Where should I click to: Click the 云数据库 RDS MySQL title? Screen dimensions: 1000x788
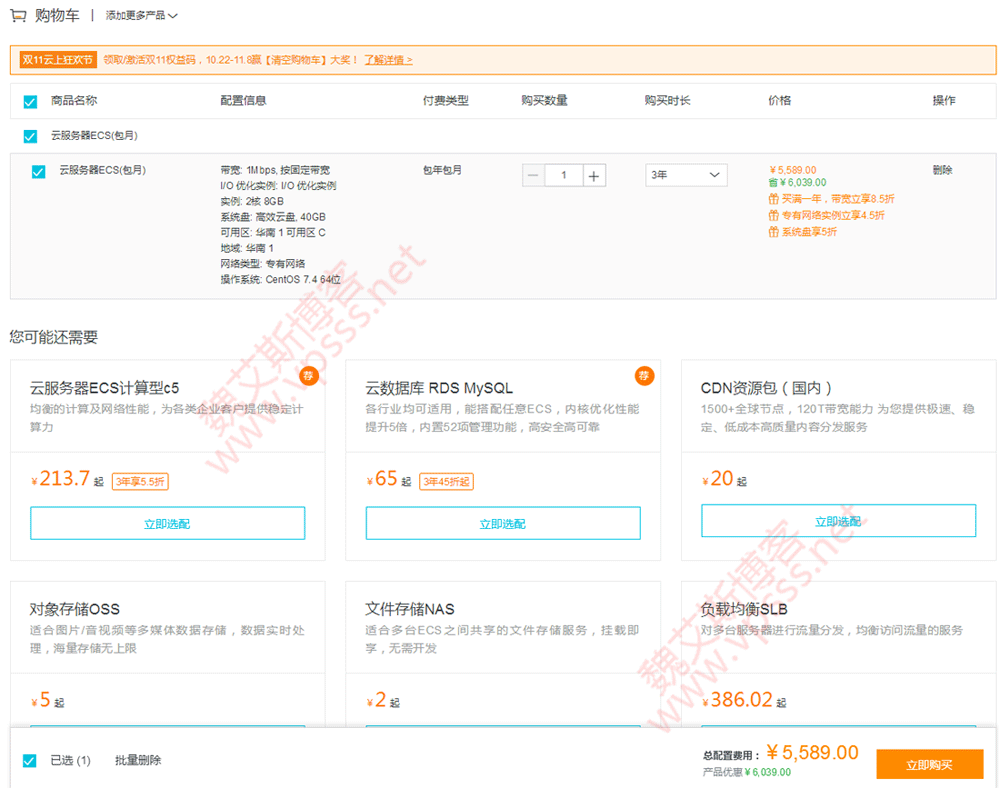pyautogui.click(x=439, y=388)
